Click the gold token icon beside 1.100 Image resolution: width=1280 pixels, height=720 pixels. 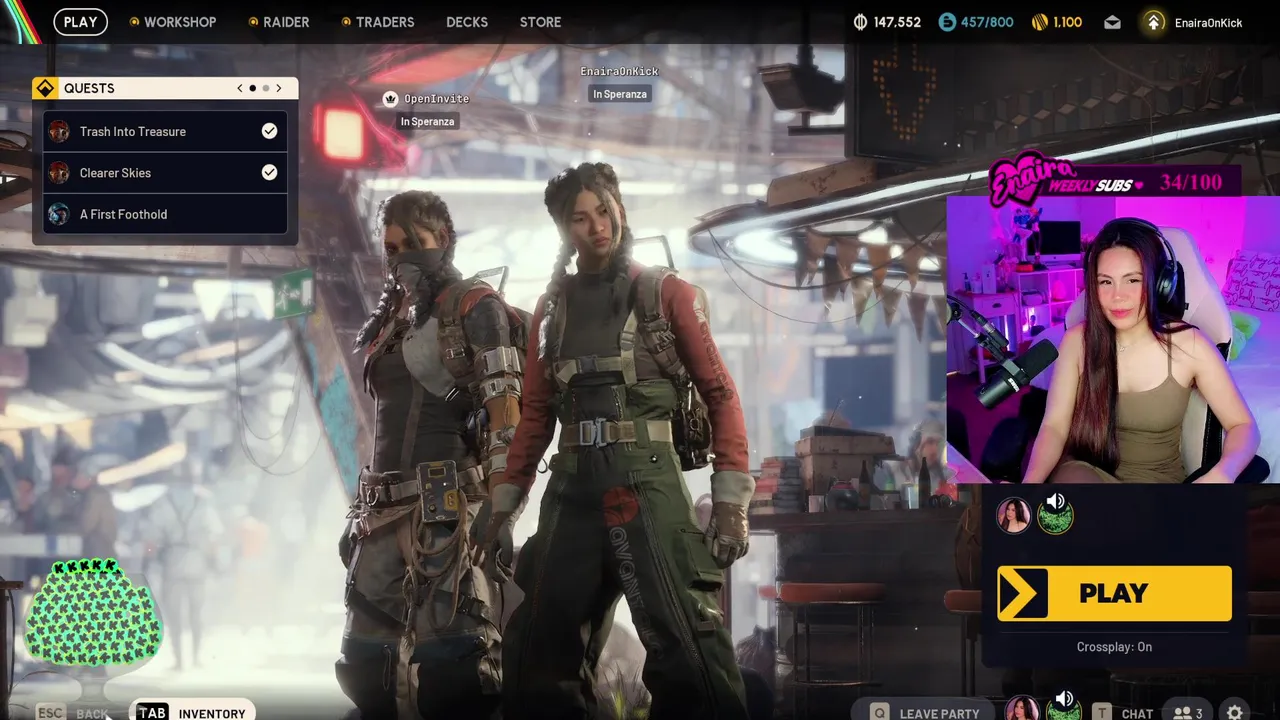(1039, 22)
